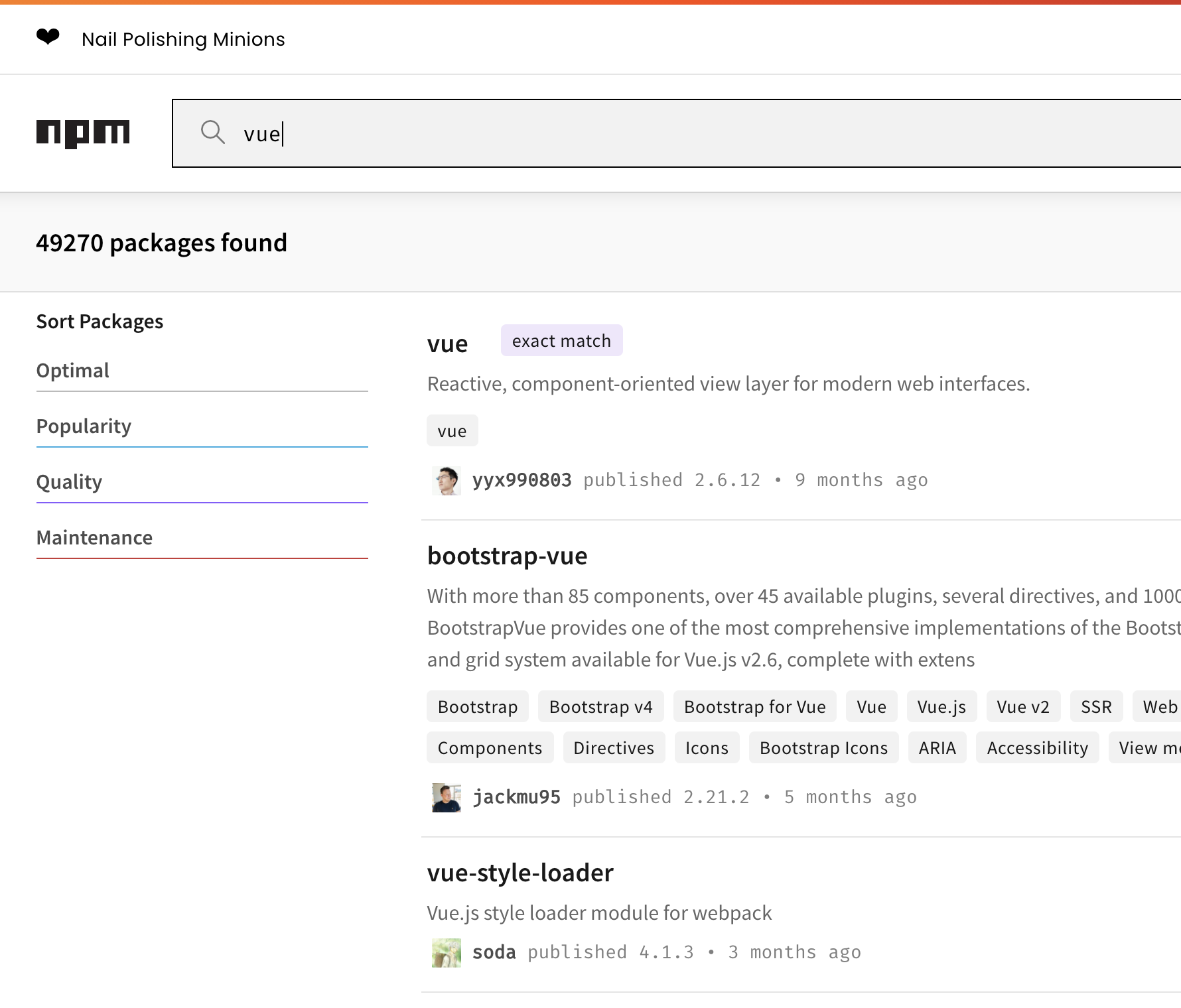The height and width of the screenshot is (1008, 1181).
Task: Open the bootstrap-vue package
Action: click(507, 556)
